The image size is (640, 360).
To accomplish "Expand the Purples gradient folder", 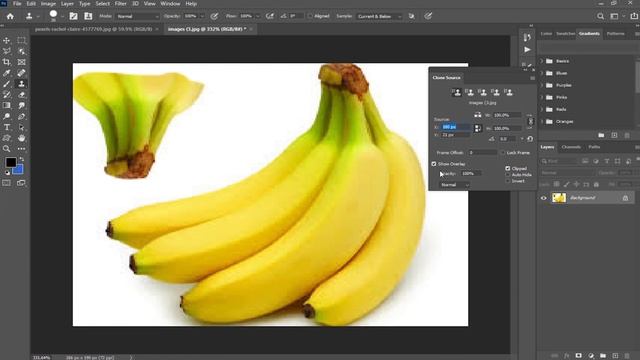I will pyautogui.click(x=542, y=85).
